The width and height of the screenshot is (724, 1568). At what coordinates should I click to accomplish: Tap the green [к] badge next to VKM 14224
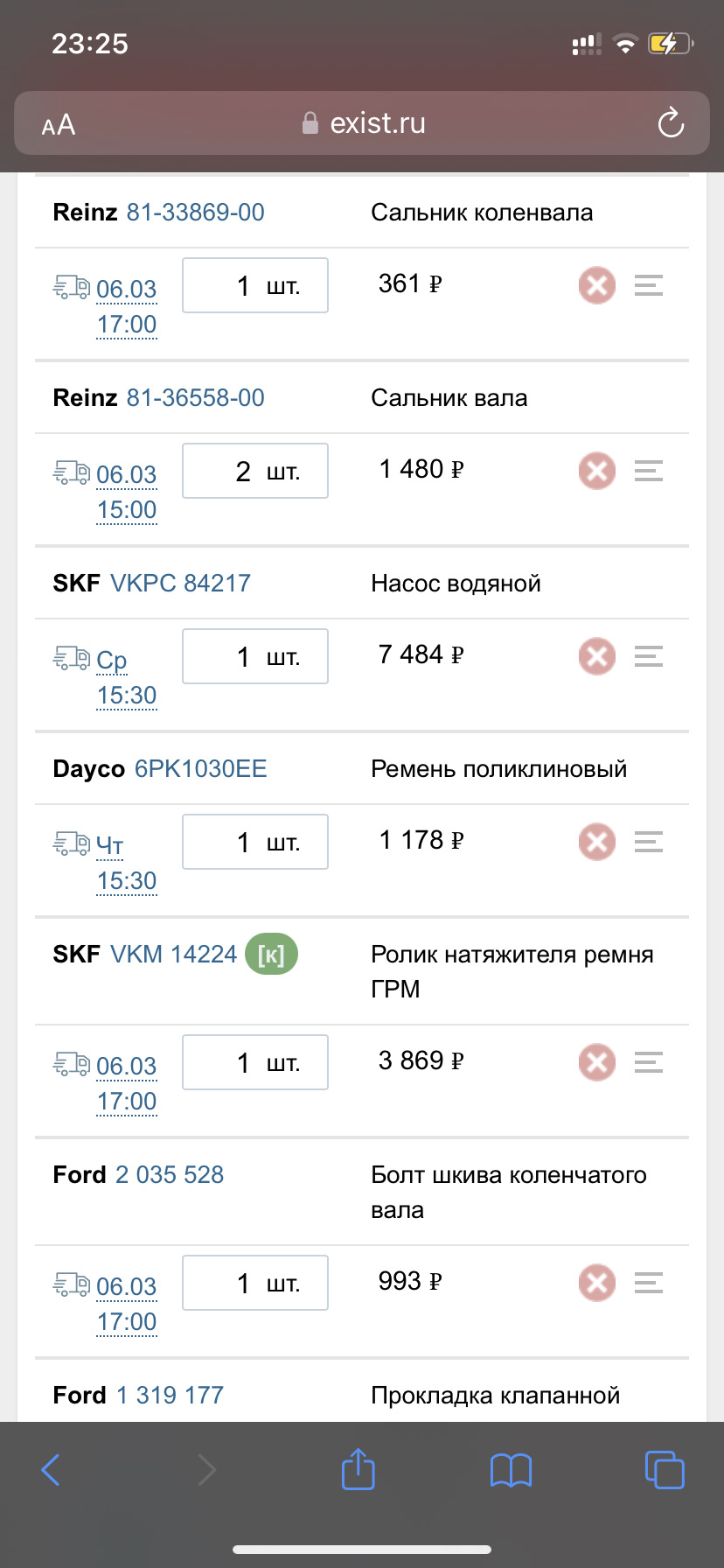271,955
